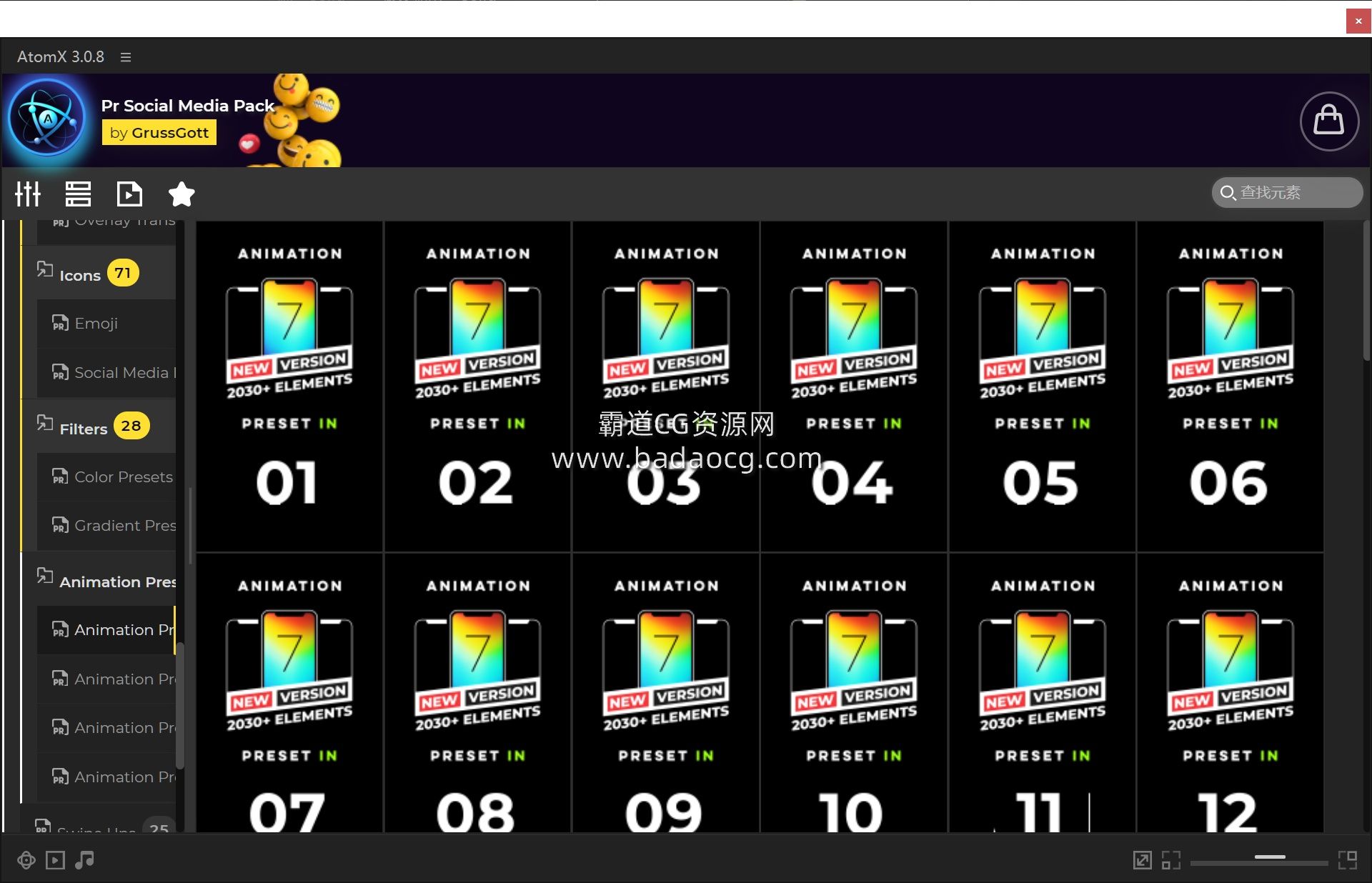
Task: Open the shopping bag store icon
Action: point(1329,121)
